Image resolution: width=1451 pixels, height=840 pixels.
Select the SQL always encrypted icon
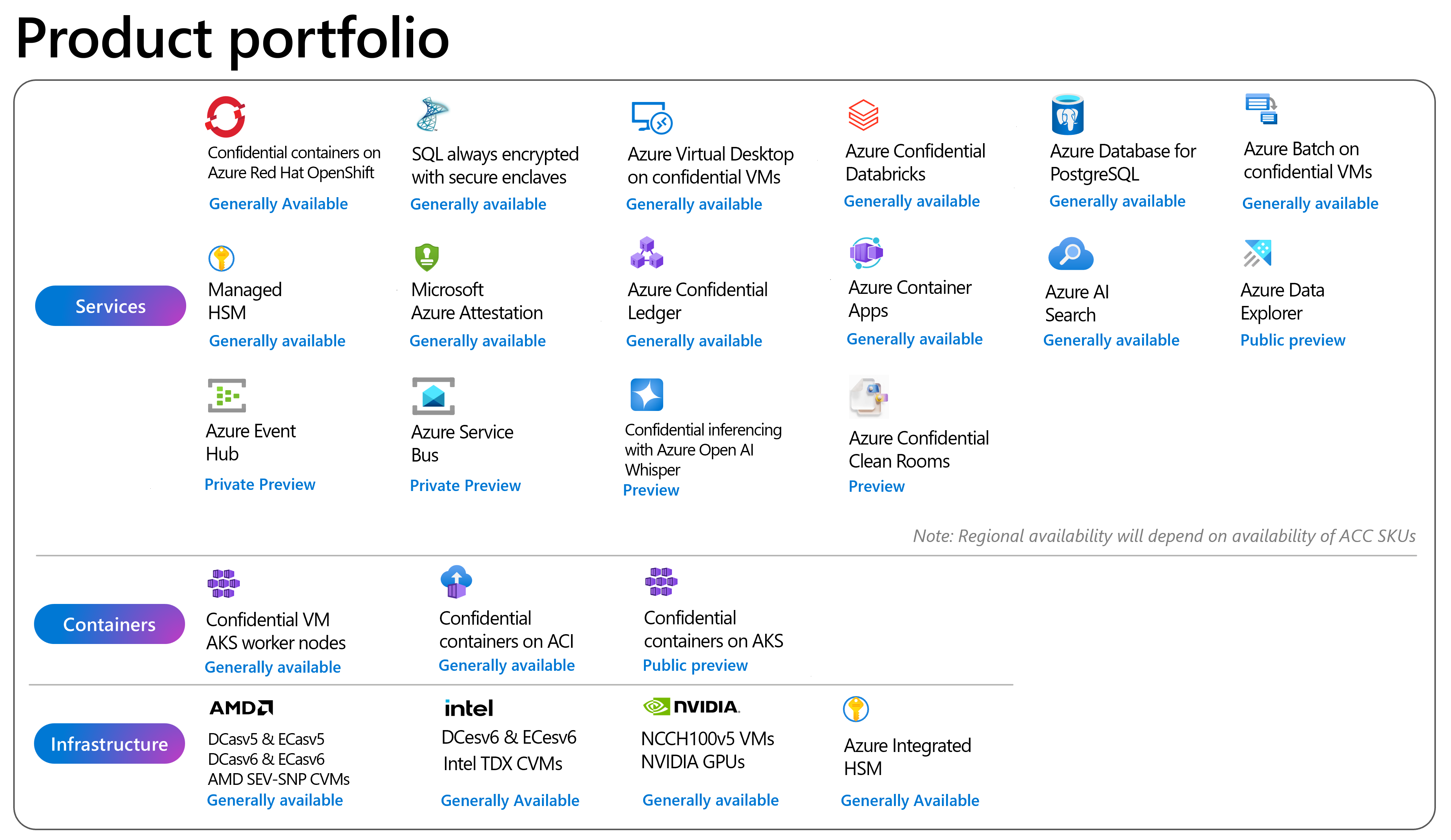[432, 114]
